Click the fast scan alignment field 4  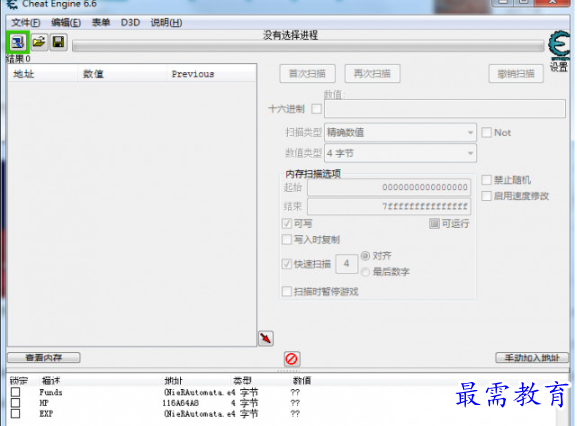pos(346,264)
